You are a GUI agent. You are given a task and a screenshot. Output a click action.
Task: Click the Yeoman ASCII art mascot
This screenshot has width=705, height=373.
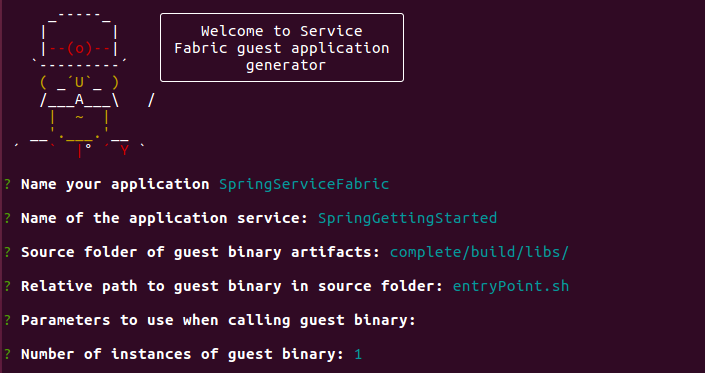(x=84, y=85)
